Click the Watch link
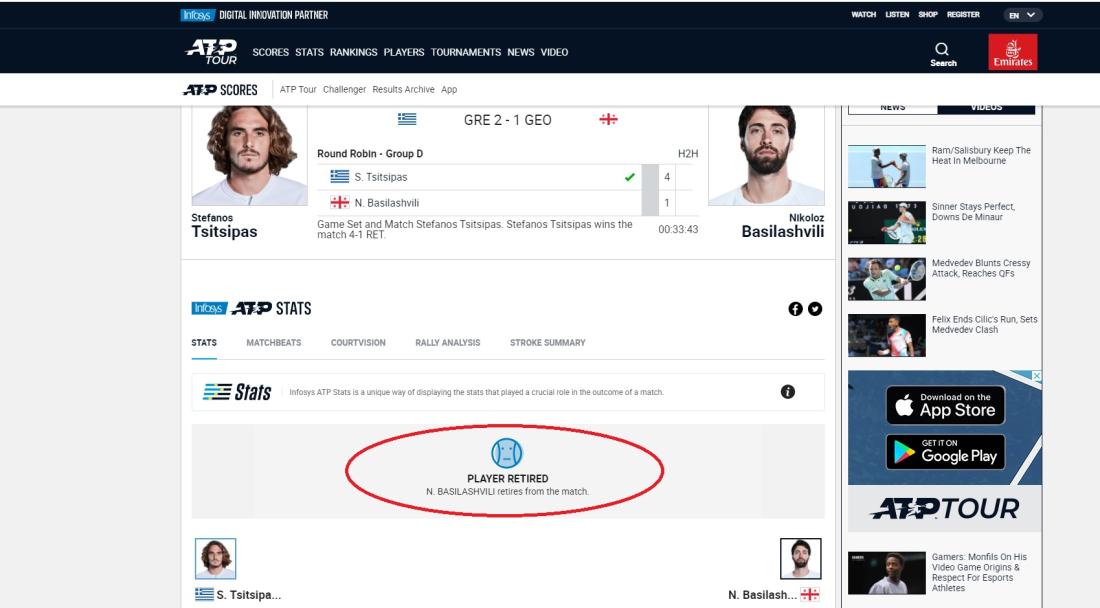This screenshot has width=1100, height=608. pyautogui.click(x=864, y=15)
